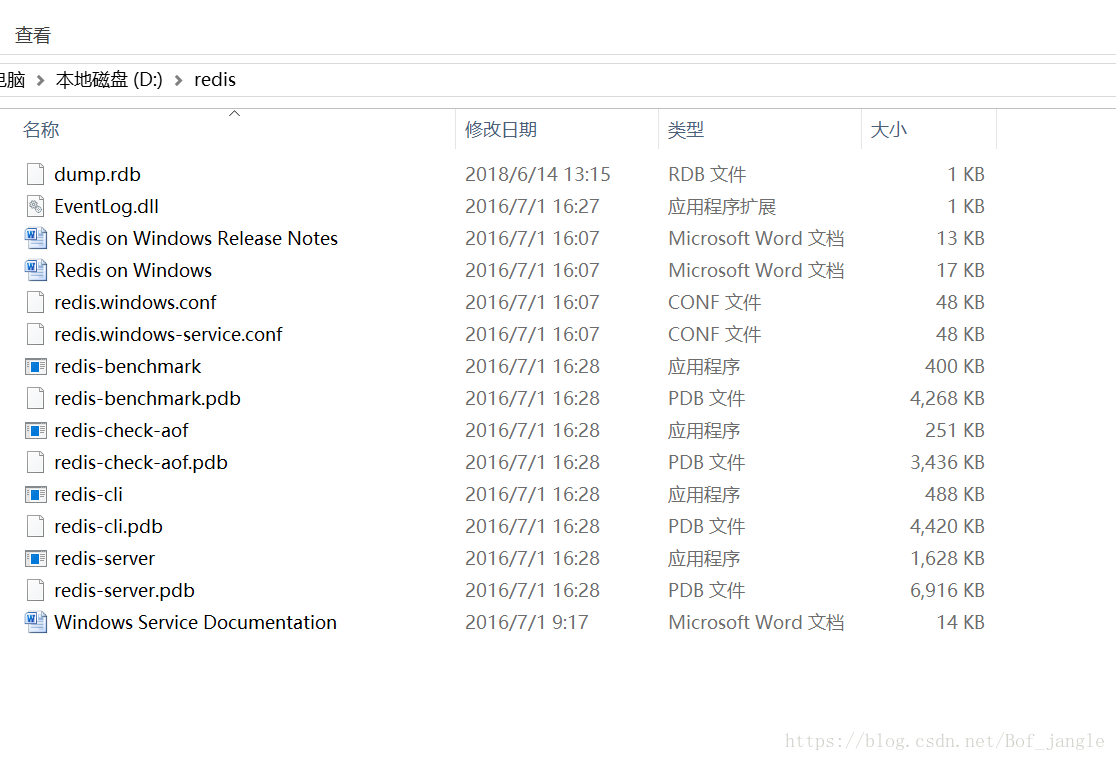1116x761 pixels.
Task: Click the 应用程序扩展 type cell
Action: click(x=722, y=206)
